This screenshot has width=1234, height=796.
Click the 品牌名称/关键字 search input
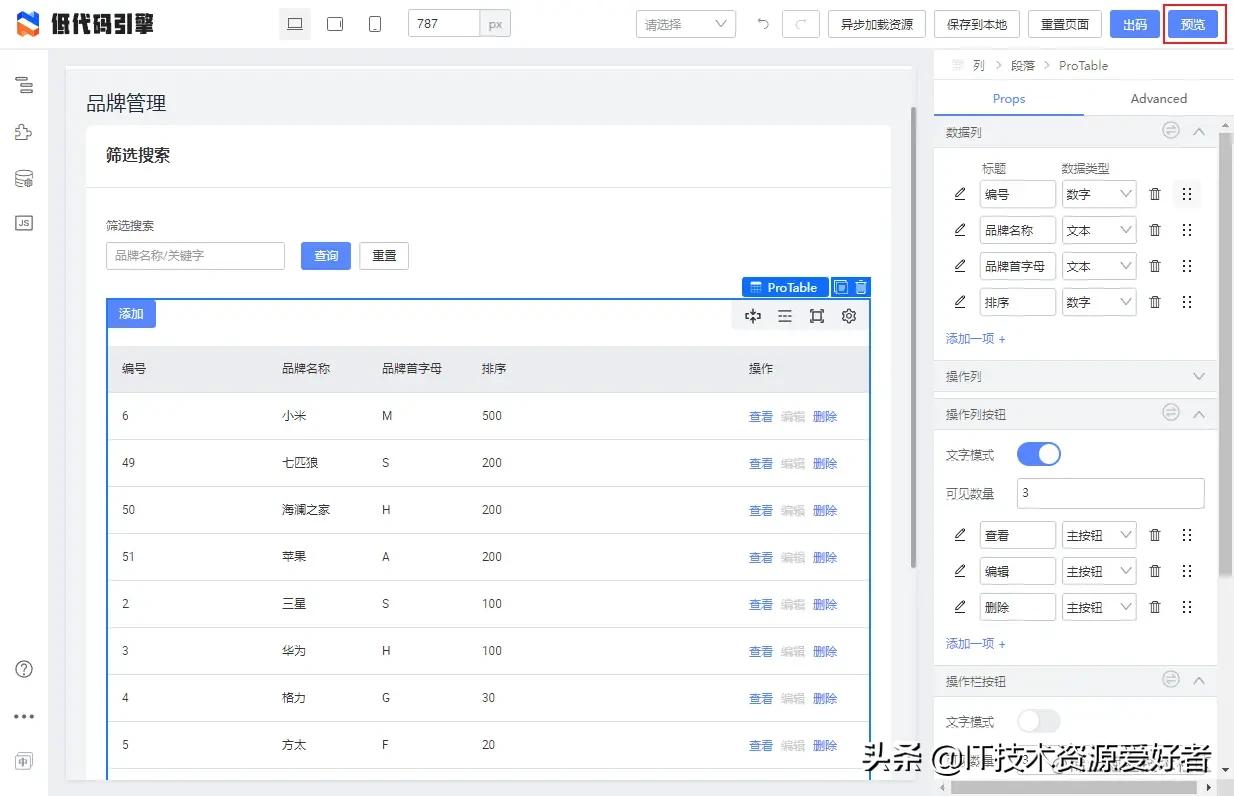click(x=195, y=256)
